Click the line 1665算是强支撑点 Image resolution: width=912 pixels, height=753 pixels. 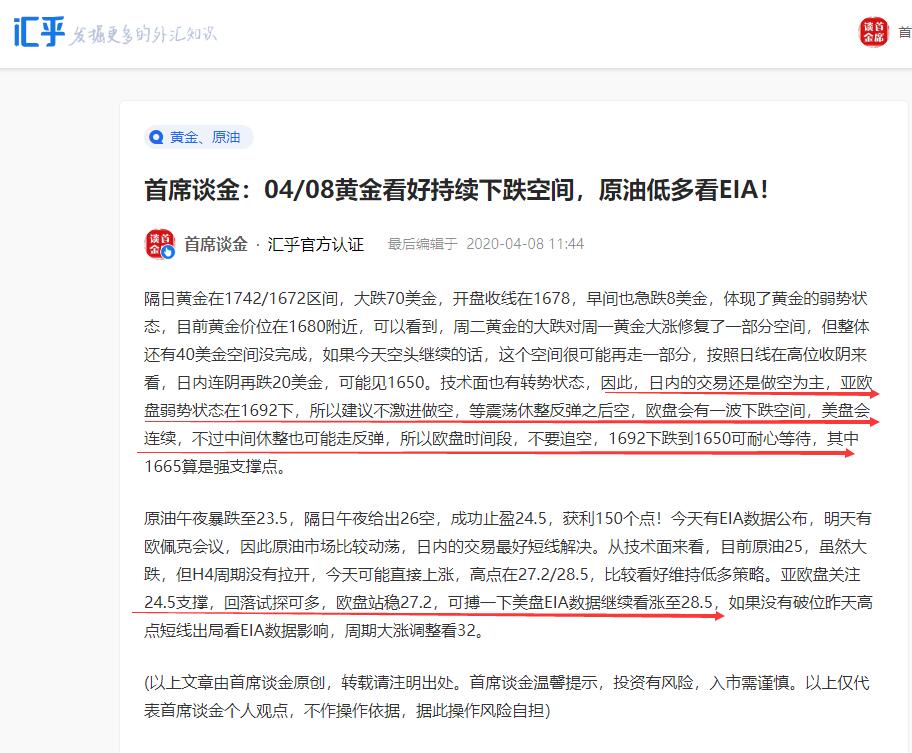pos(214,466)
